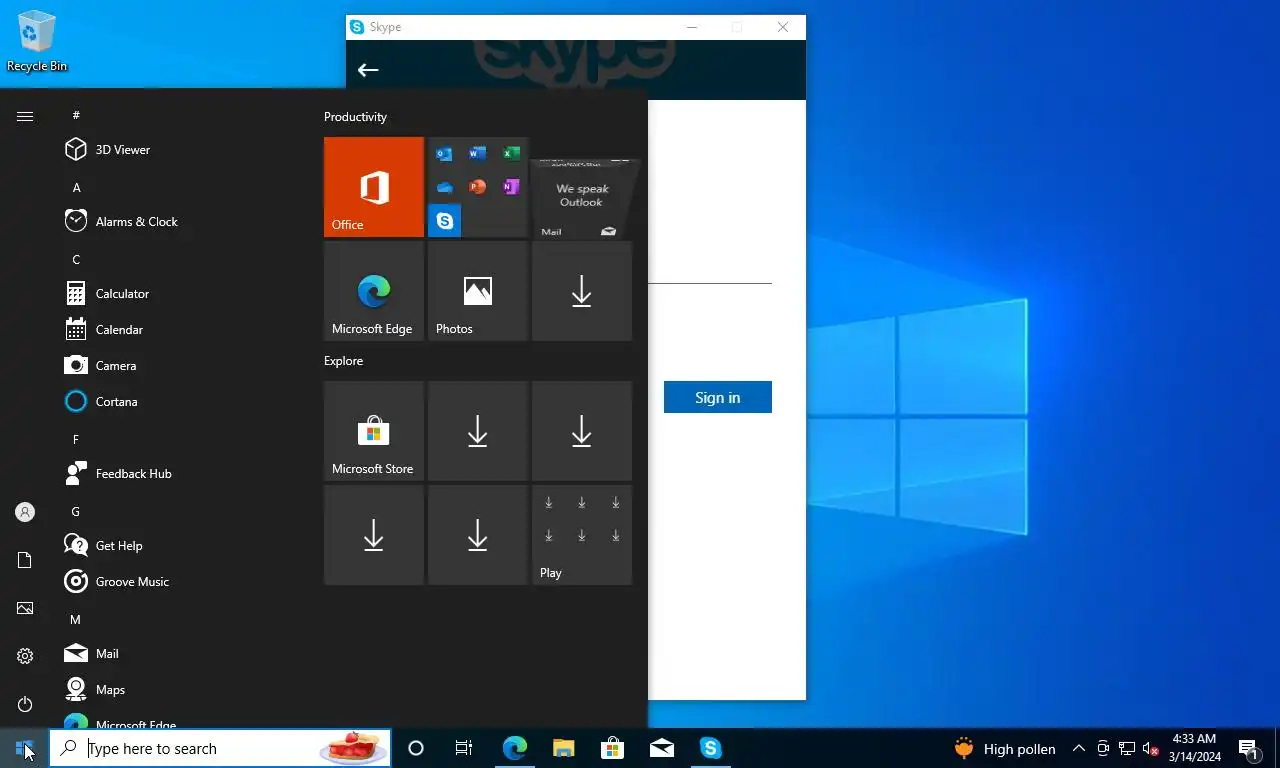Open the Microsoft Store tile
The width and height of the screenshot is (1280, 768).
click(x=374, y=431)
